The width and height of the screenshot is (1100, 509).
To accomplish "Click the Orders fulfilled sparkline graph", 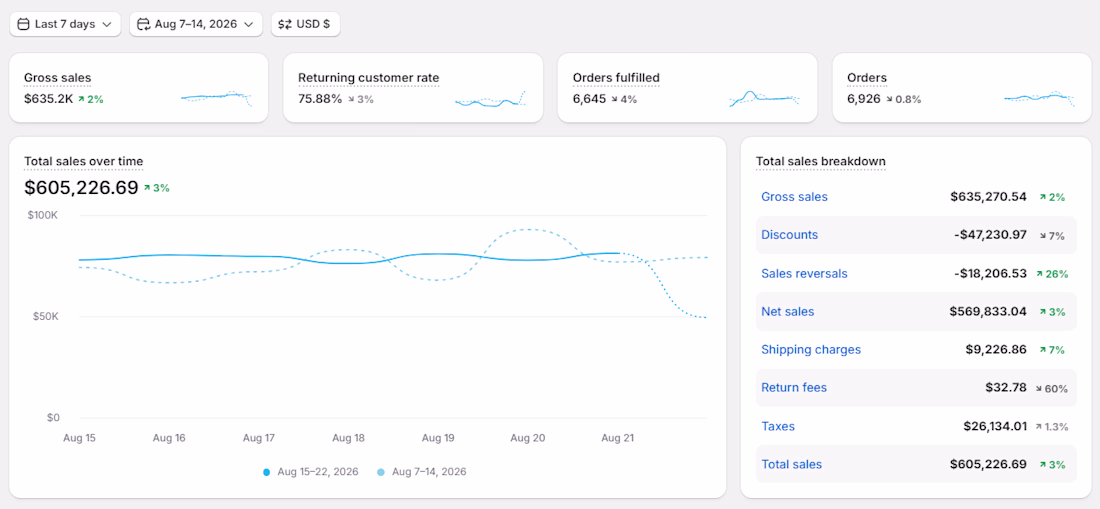I will [x=765, y=98].
